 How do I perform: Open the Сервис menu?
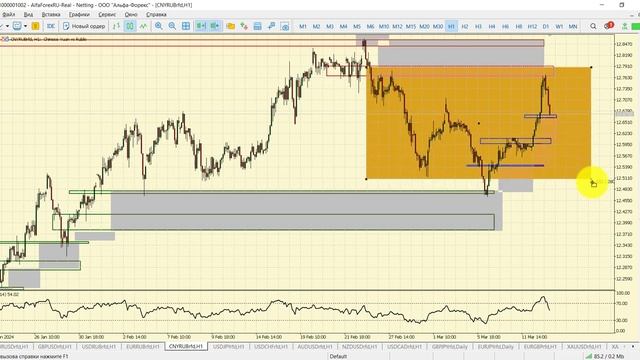[x=107, y=14]
